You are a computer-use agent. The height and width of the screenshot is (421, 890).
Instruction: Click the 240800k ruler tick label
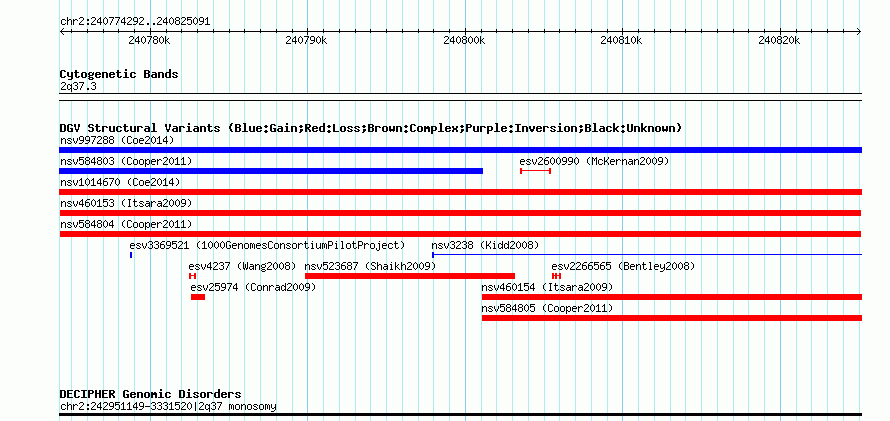click(x=464, y=40)
